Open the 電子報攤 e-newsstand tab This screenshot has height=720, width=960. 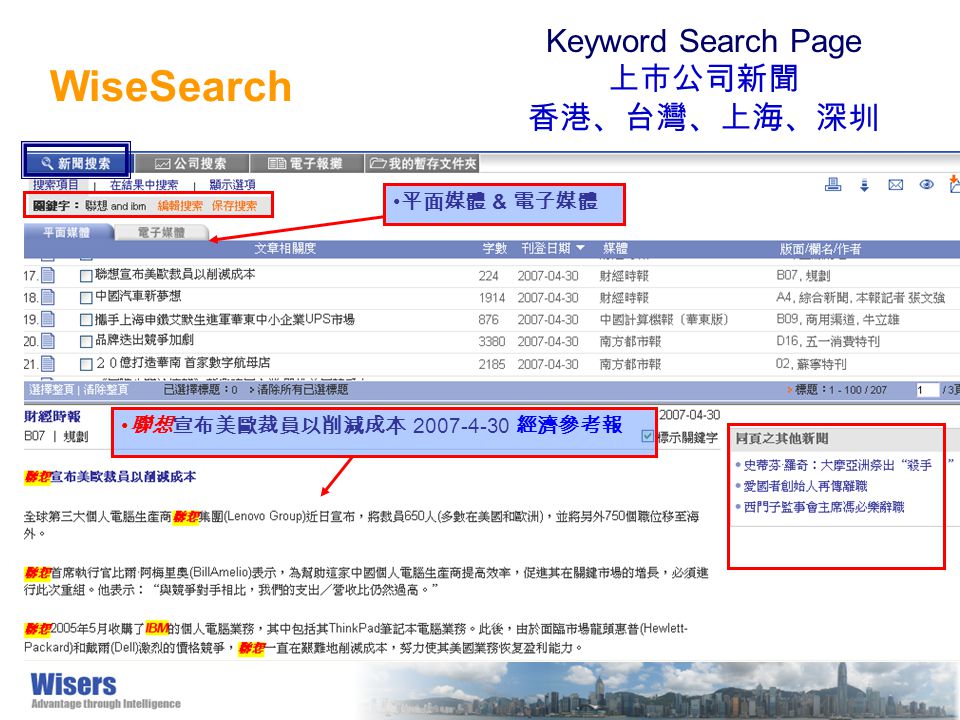306,163
